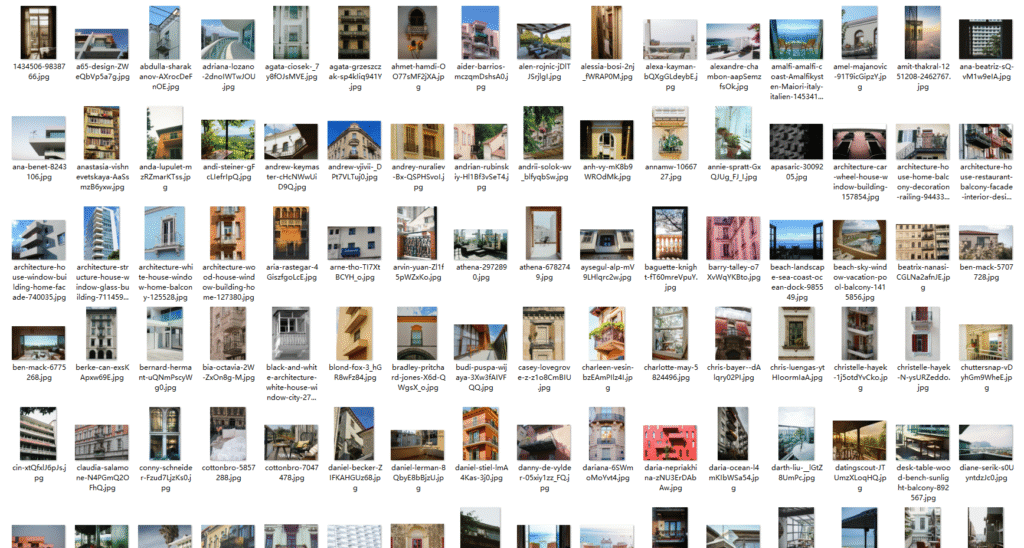
Task: Click the anastasia-vishnevetskaya file name
Action: coord(102,177)
